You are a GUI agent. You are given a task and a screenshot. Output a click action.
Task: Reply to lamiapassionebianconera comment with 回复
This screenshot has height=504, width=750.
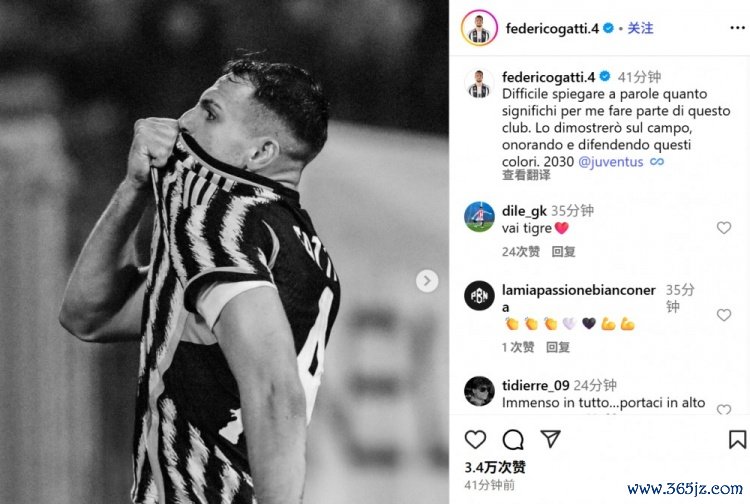coord(558,347)
